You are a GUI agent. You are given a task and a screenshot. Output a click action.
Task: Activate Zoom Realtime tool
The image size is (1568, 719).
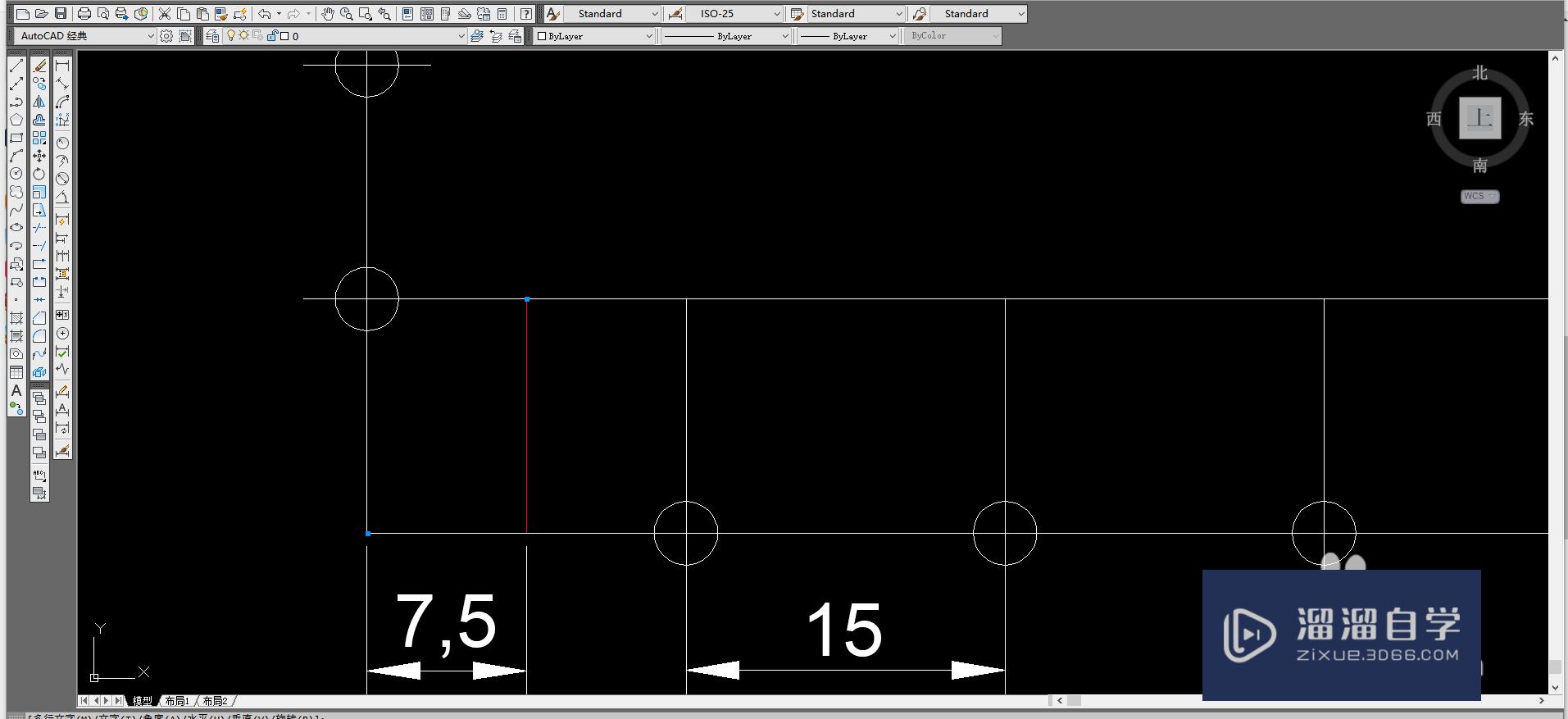[347, 14]
